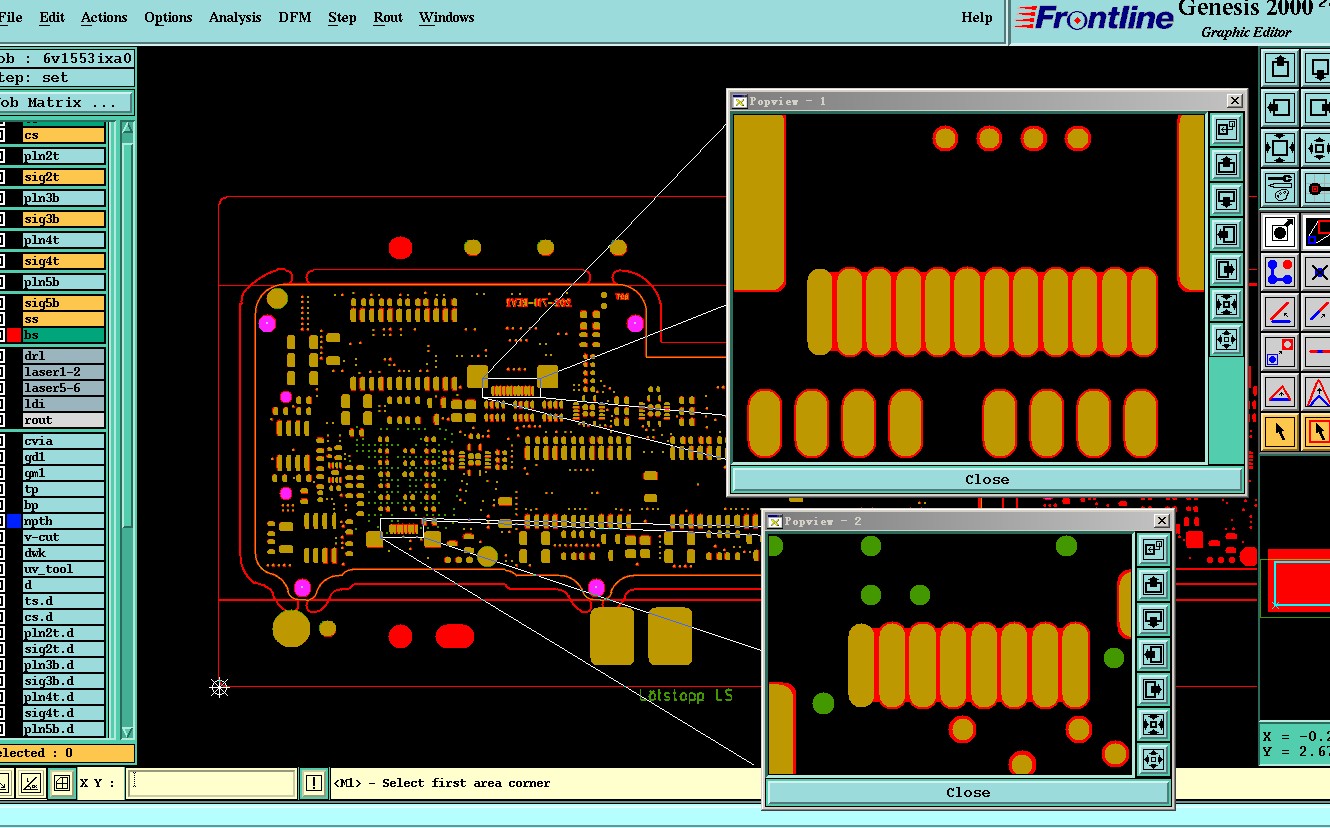Toggle display checkbox for layer cs

[x=2, y=135]
